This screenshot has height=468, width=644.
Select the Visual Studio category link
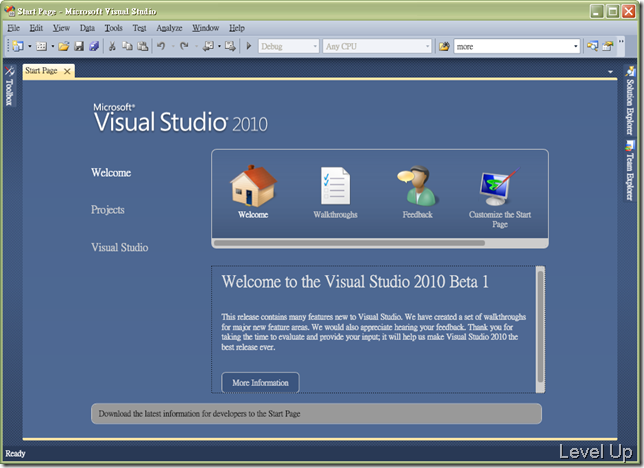click(x=120, y=247)
